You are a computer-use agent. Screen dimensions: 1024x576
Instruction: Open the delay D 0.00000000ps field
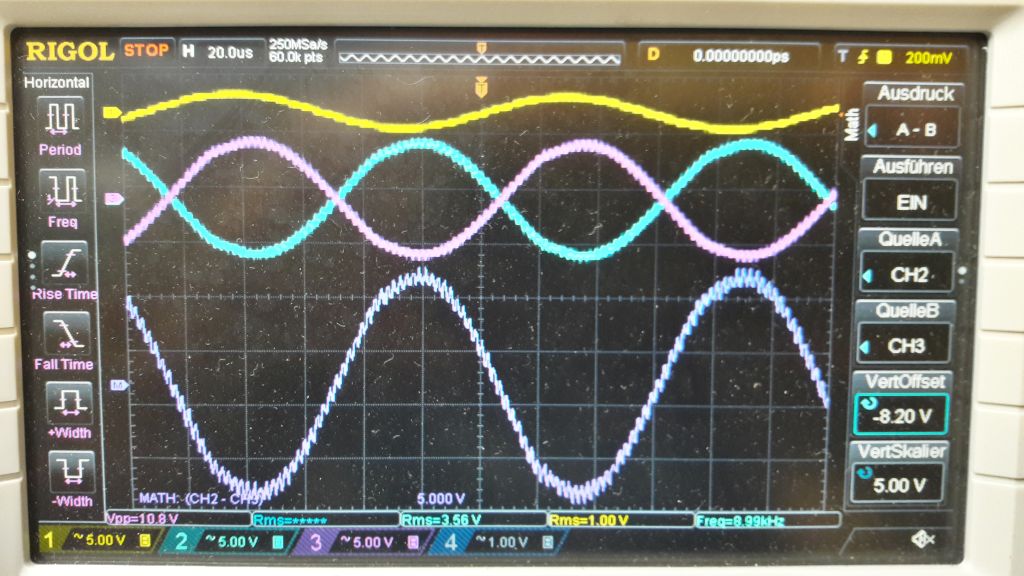click(729, 56)
